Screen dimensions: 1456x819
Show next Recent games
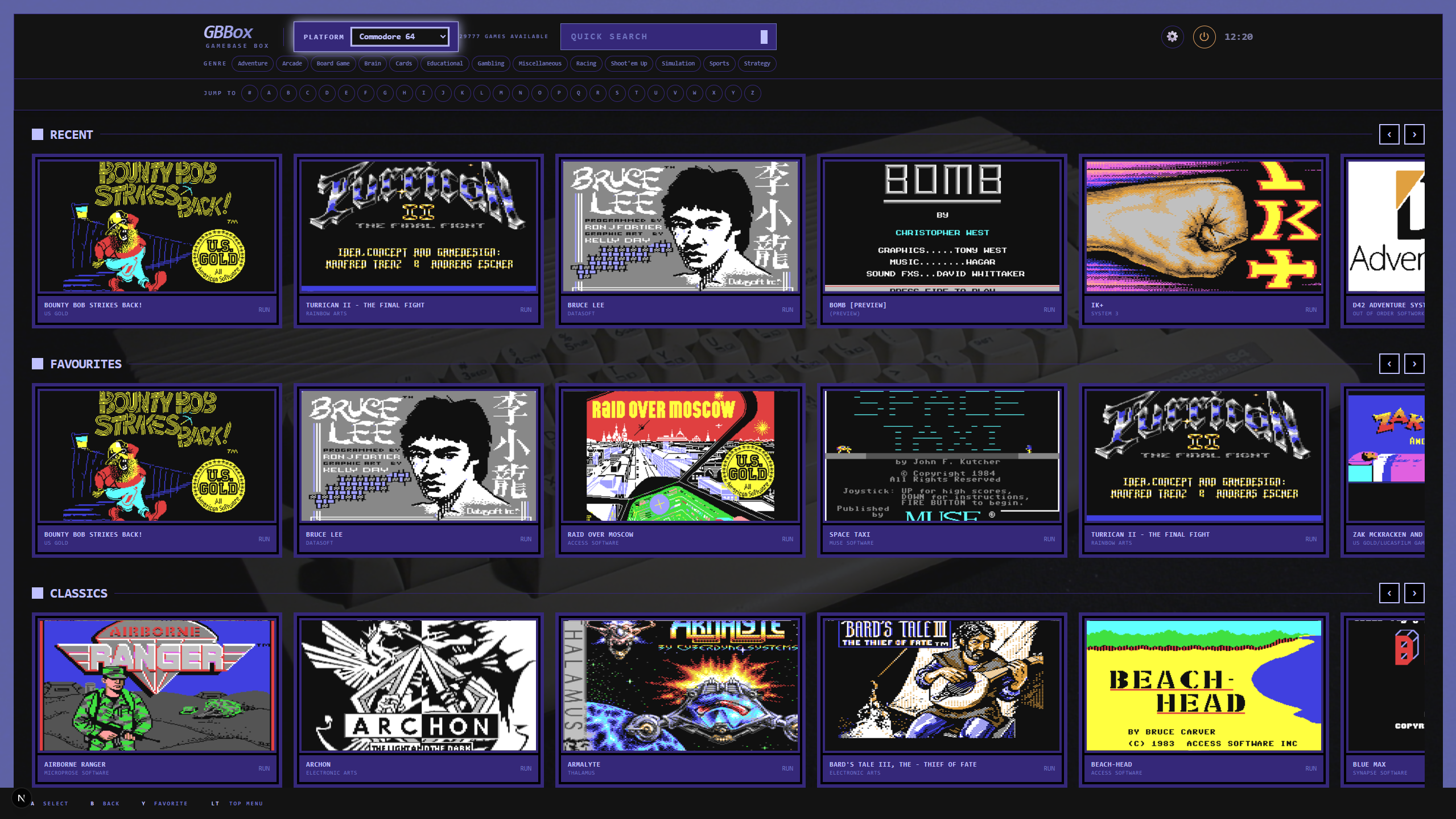[1414, 134]
